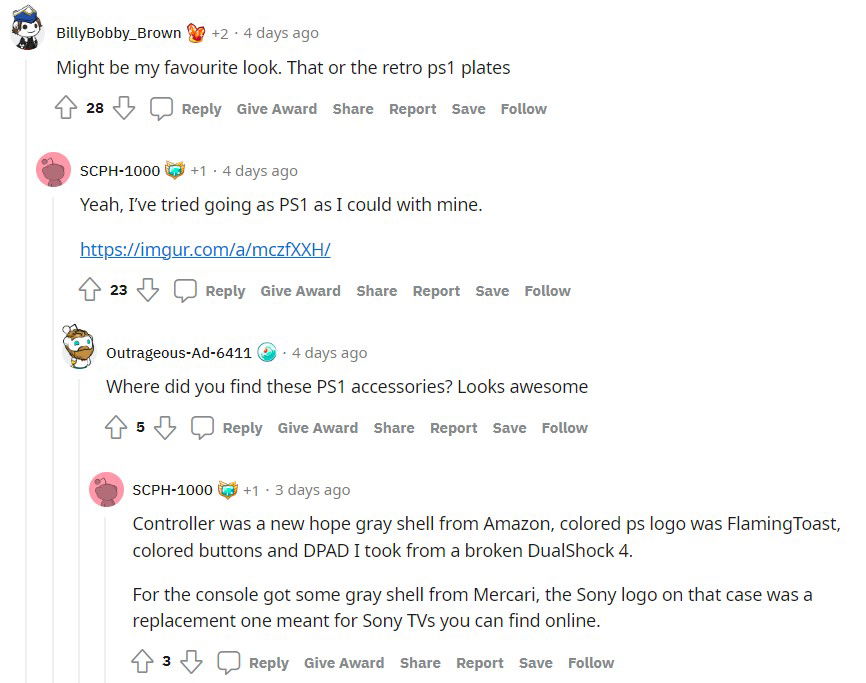Follow the last SCPH-1000 comment

click(x=591, y=663)
